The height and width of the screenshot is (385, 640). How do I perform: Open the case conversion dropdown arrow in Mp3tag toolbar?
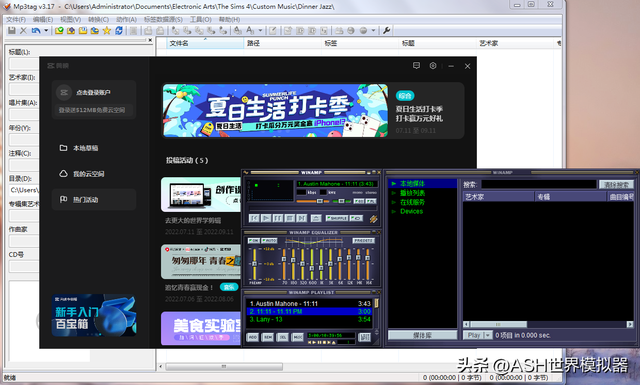pyautogui.click(x=260, y=31)
